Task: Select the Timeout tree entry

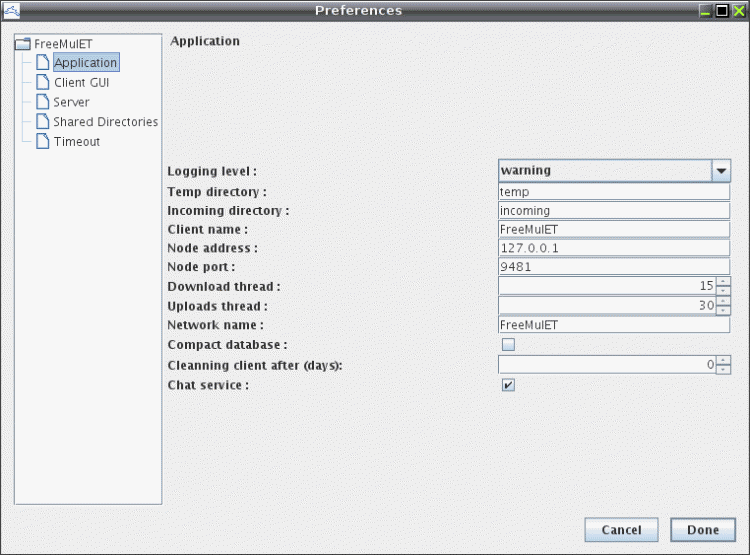Action: pyautogui.click(x=77, y=142)
